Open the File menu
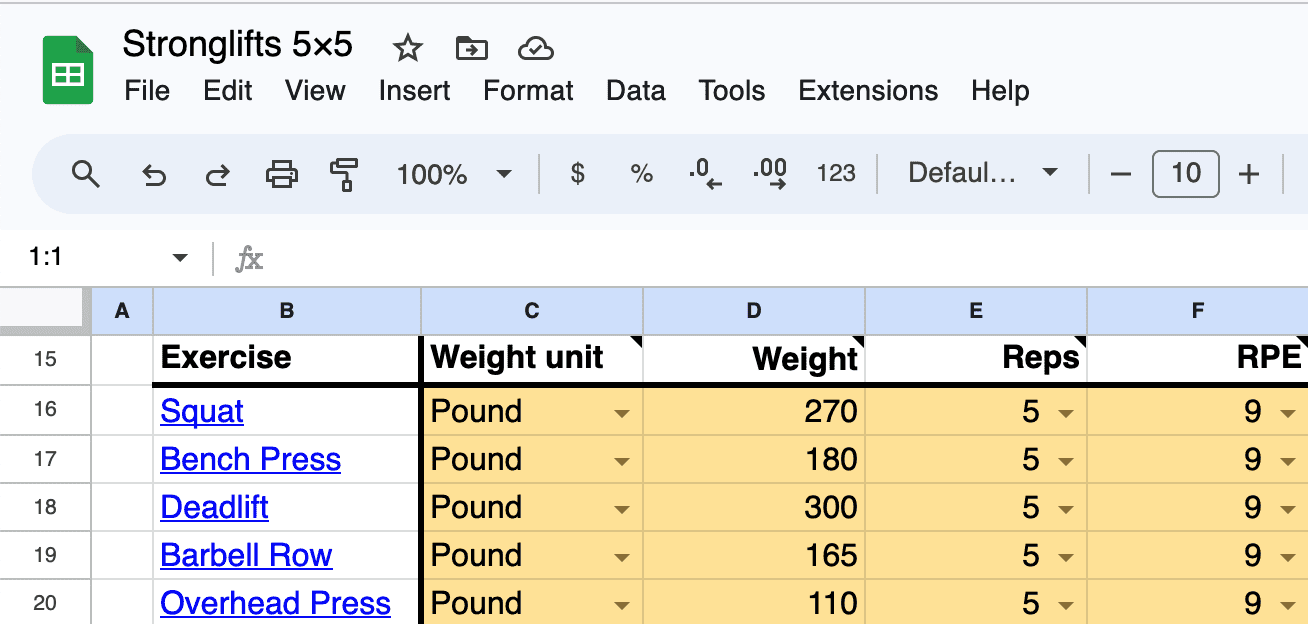 (147, 91)
